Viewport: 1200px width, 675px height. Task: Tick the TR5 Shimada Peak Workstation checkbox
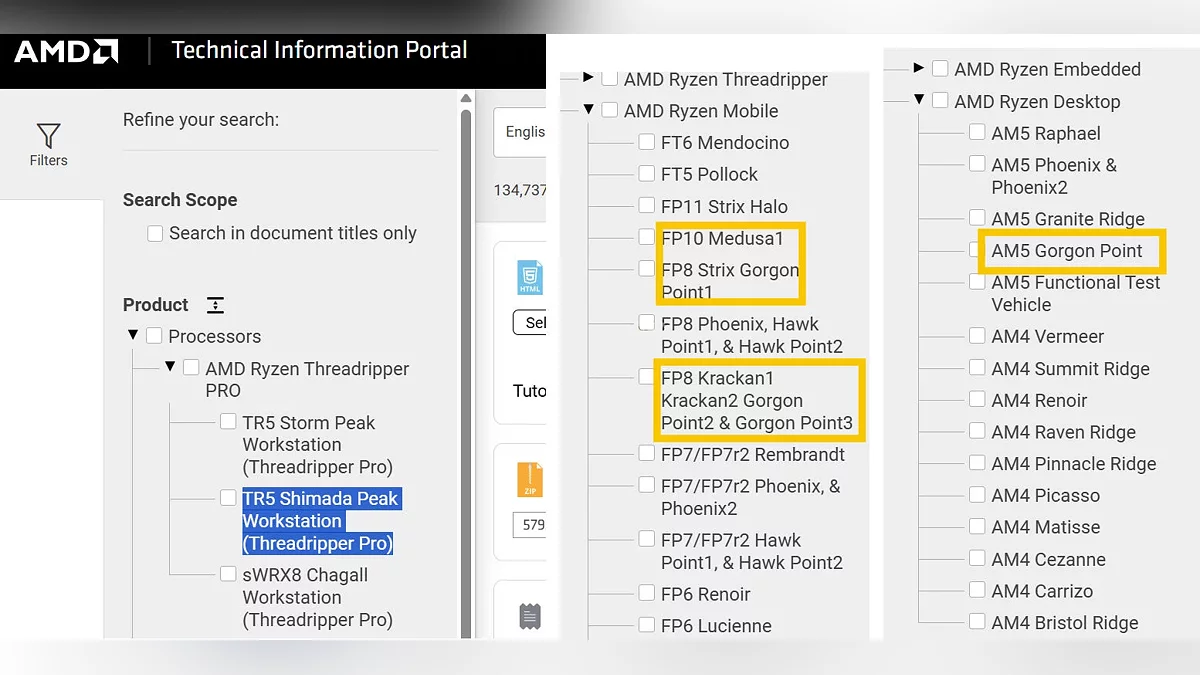(x=228, y=498)
